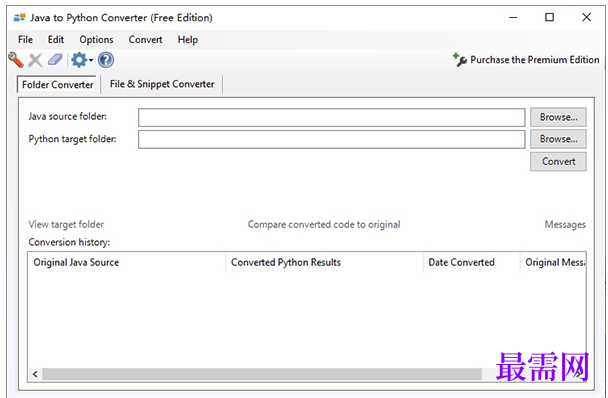Sort by Date Converted column header
608x398 pixels.
tap(472, 263)
